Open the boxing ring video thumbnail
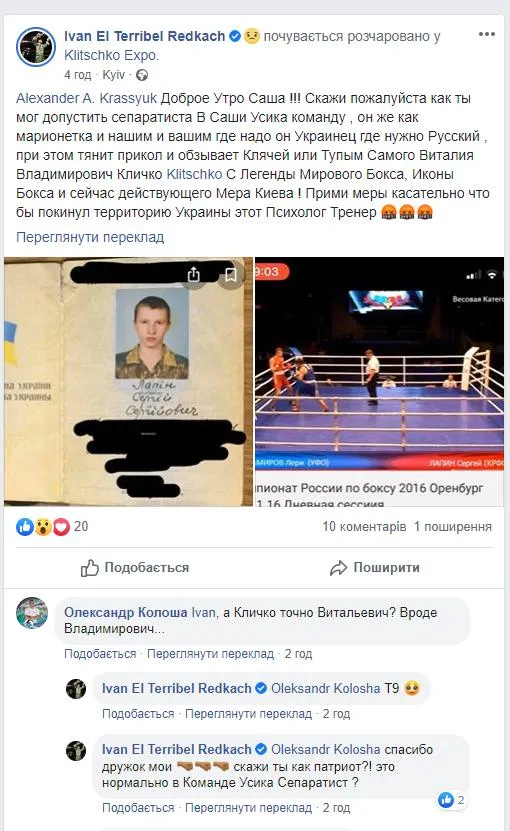The image size is (510, 831). click(380, 382)
